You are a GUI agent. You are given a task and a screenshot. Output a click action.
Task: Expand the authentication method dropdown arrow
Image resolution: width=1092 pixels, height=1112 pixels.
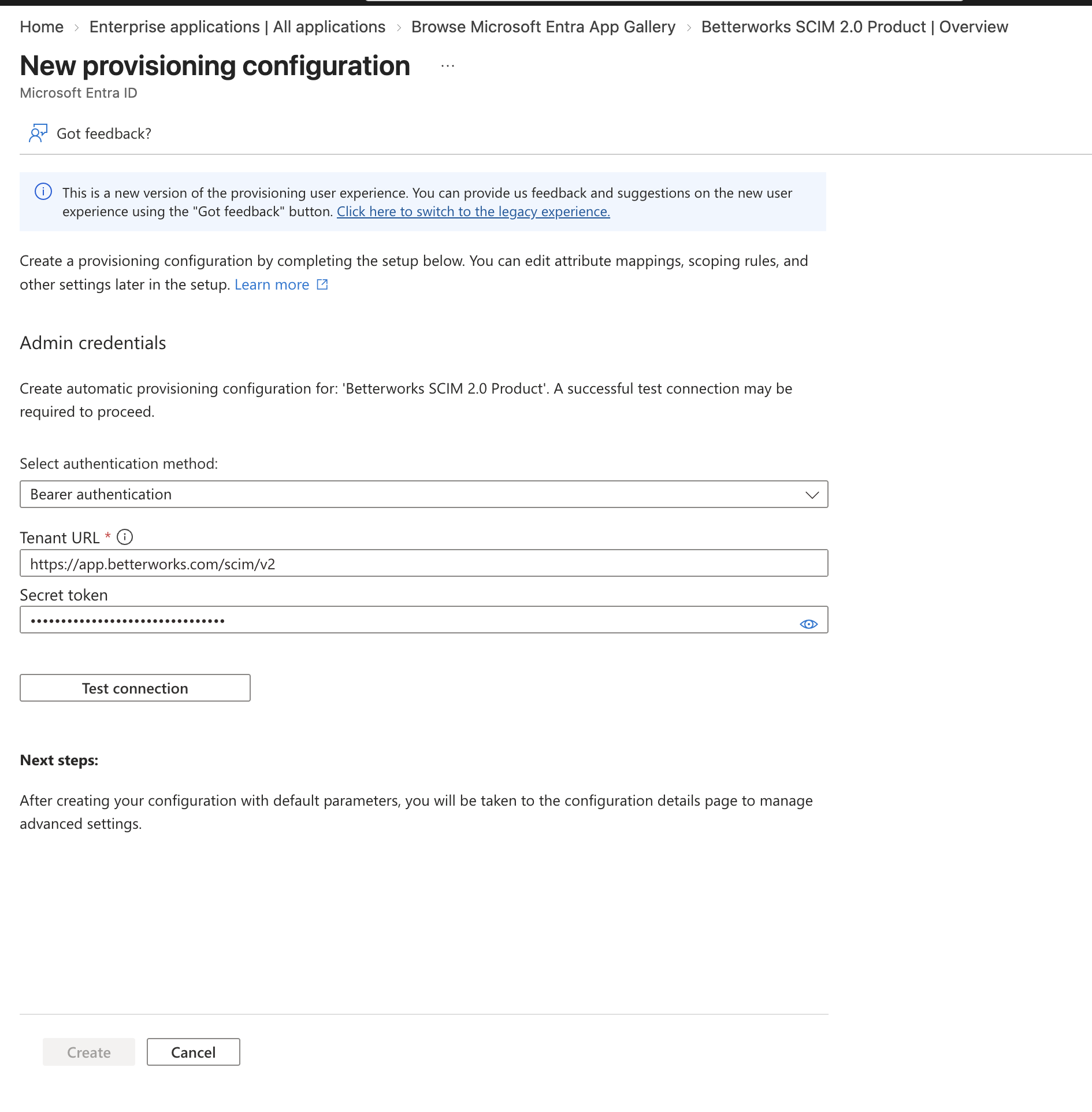pyautogui.click(x=812, y=495)
